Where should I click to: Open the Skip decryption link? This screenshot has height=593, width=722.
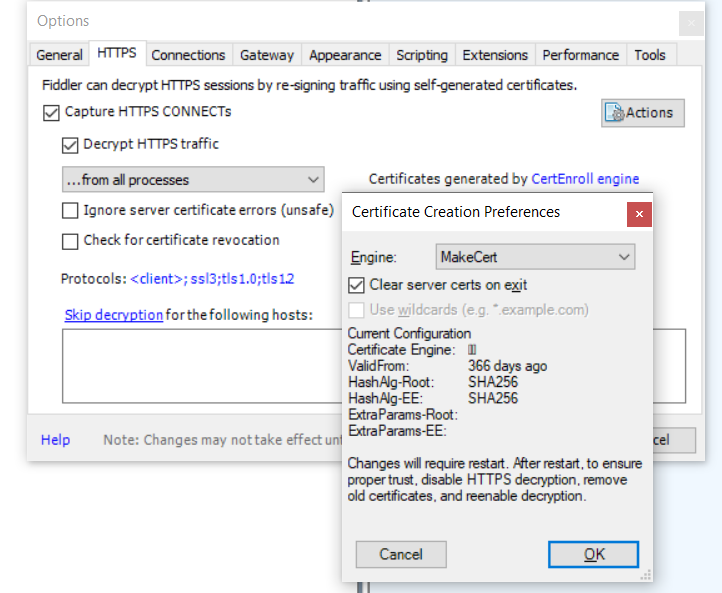pyautogui.click(x=113, y=315)
